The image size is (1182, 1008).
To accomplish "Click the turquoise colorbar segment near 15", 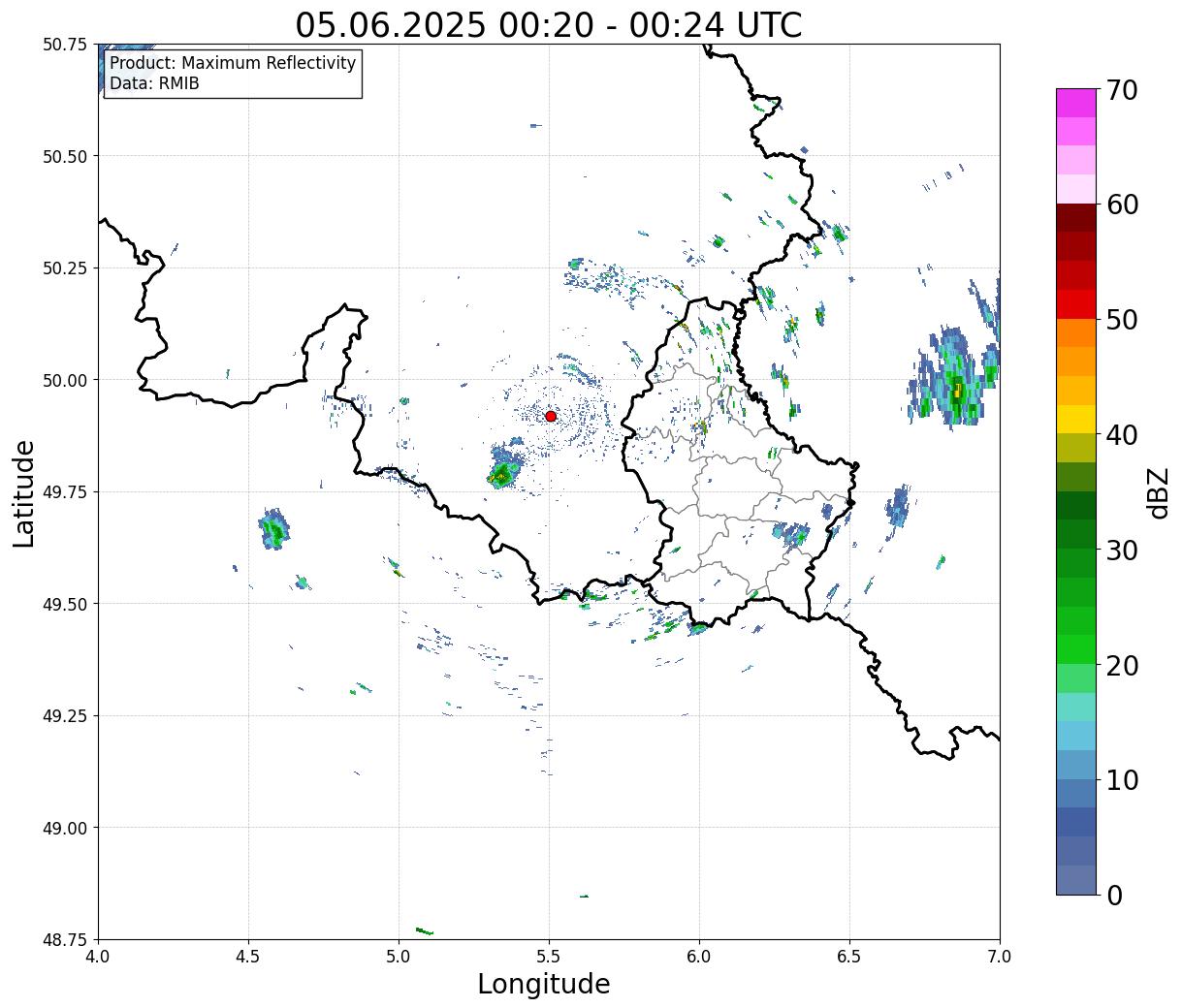I will pyautogui.click(x=1076, y=707).
